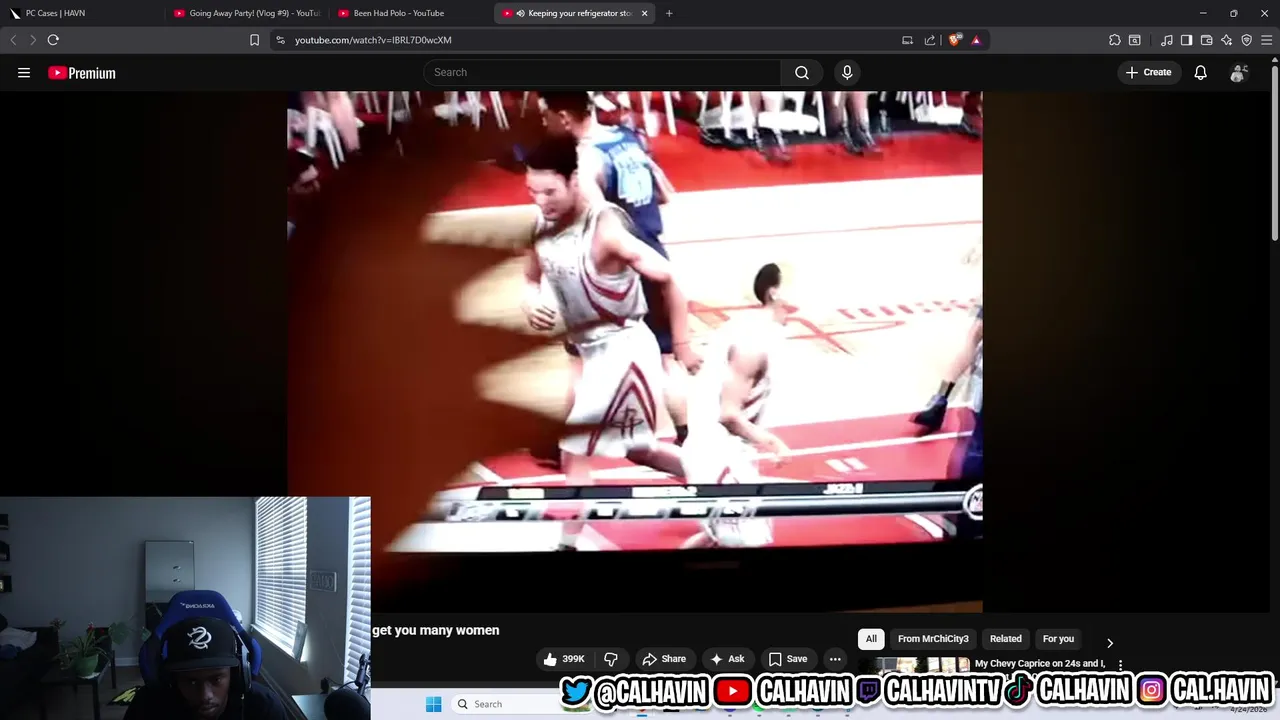1280x720 pixels.
Task: Open the Windows Start button
Action: click(x=433, y=704)
